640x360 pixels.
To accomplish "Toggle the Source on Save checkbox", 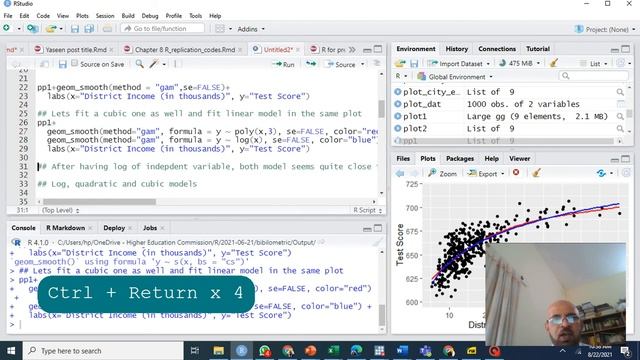I will click(x=74, y=63).
